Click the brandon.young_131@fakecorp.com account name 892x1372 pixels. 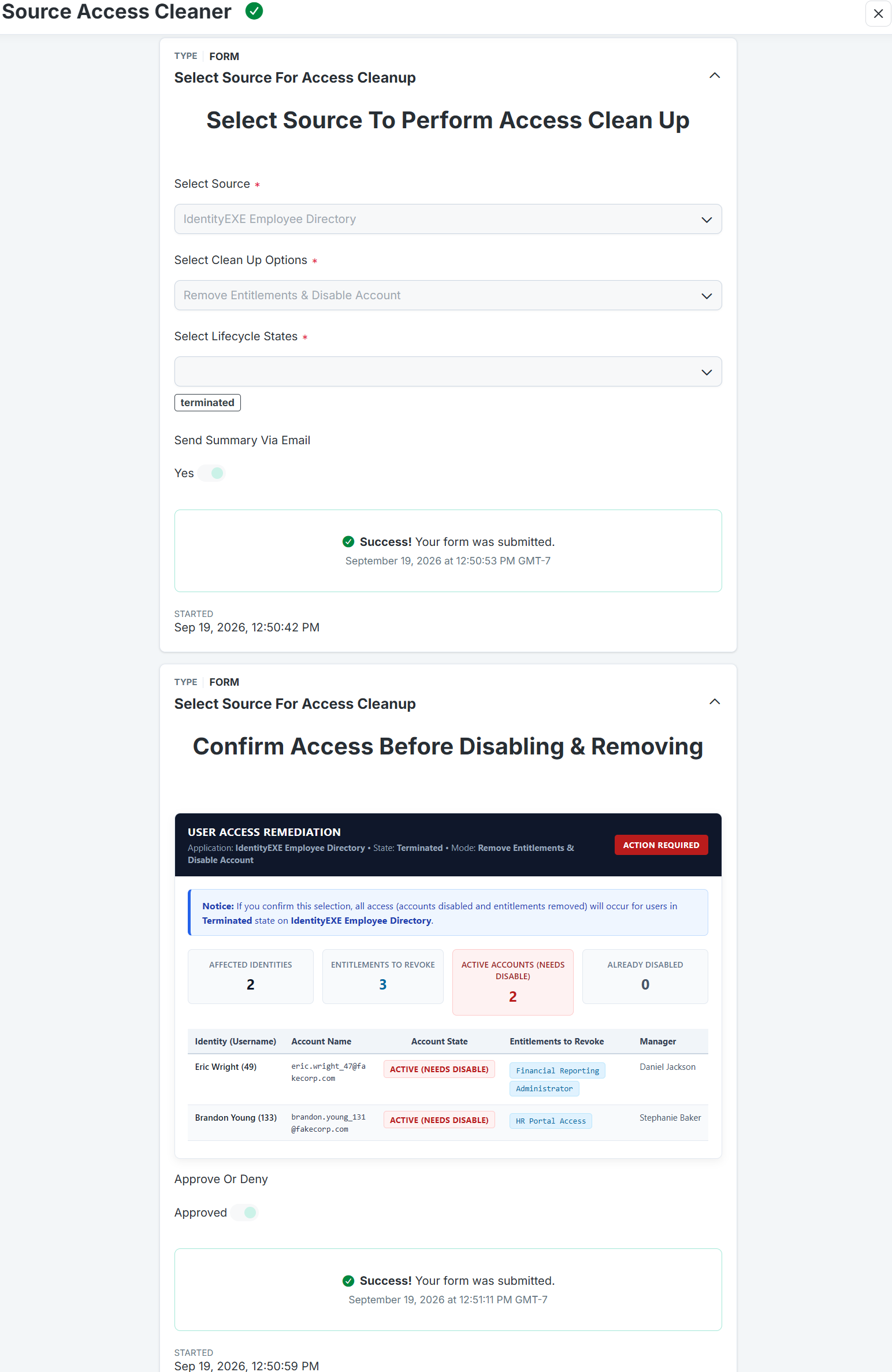(328, 1123)
